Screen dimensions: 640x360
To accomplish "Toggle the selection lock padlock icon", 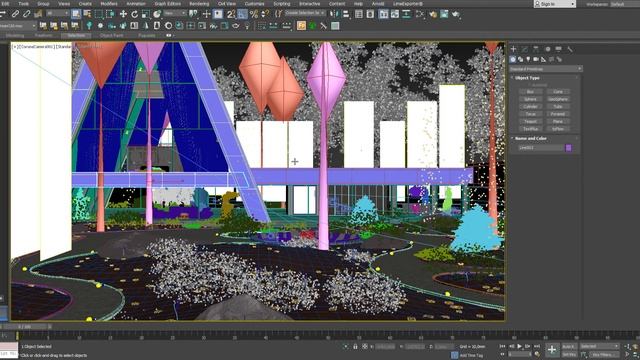I will (355, 347).
